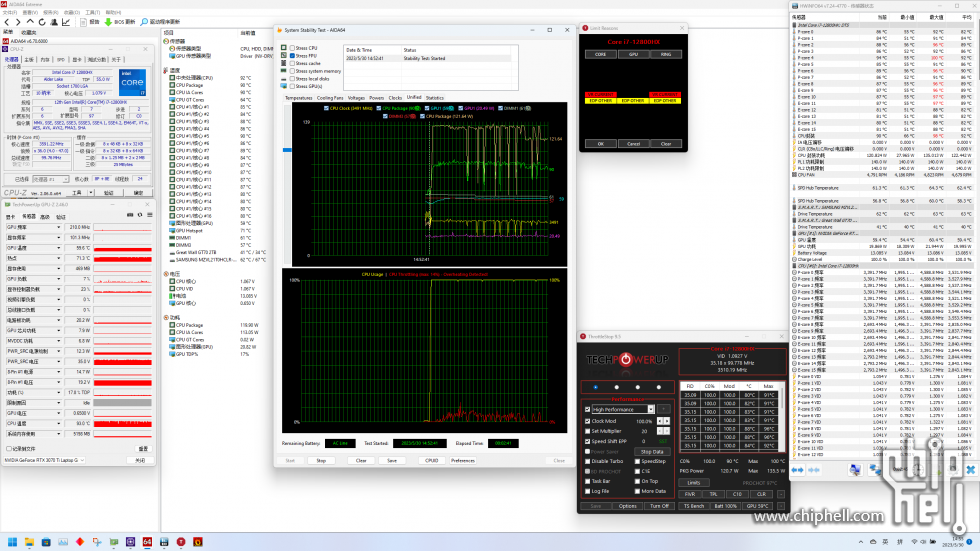980x551 pixels.
Task: Click the AIDA64 report document icon
Action: coord(83,22)
